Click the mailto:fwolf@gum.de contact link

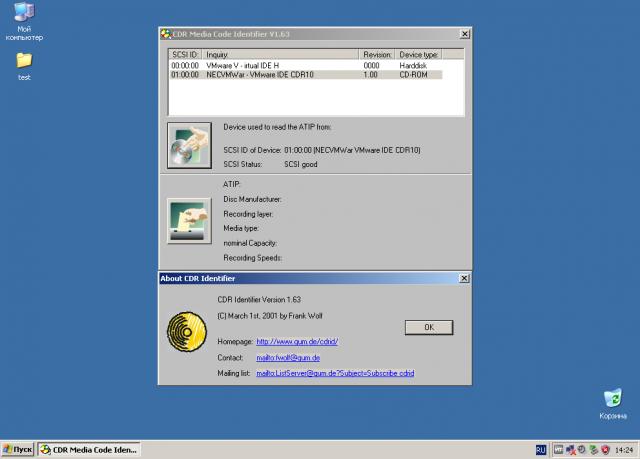pos(288,357)
